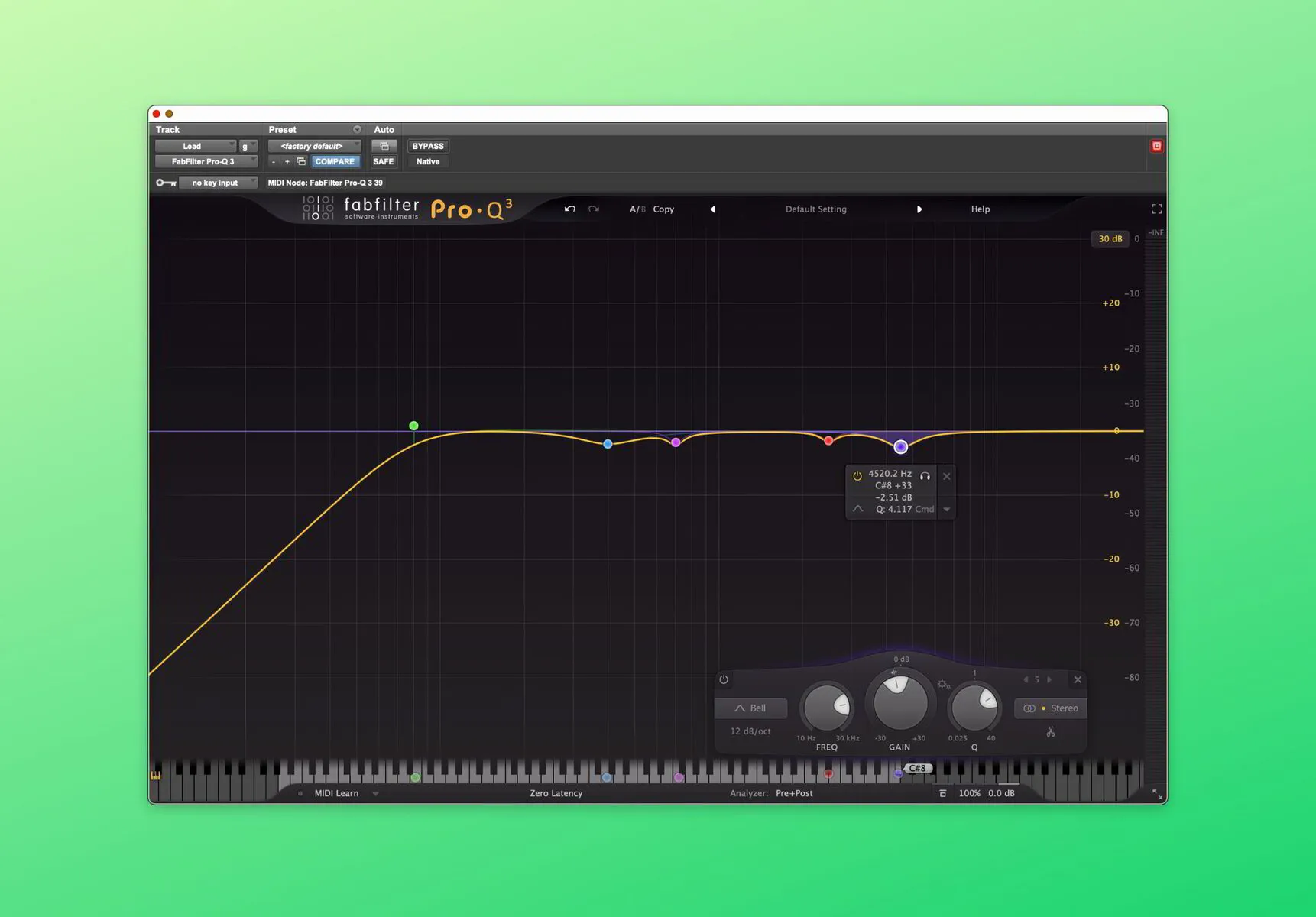Select the magenta EQ band node
The image size is (1316, 917).
pos(676,442)
